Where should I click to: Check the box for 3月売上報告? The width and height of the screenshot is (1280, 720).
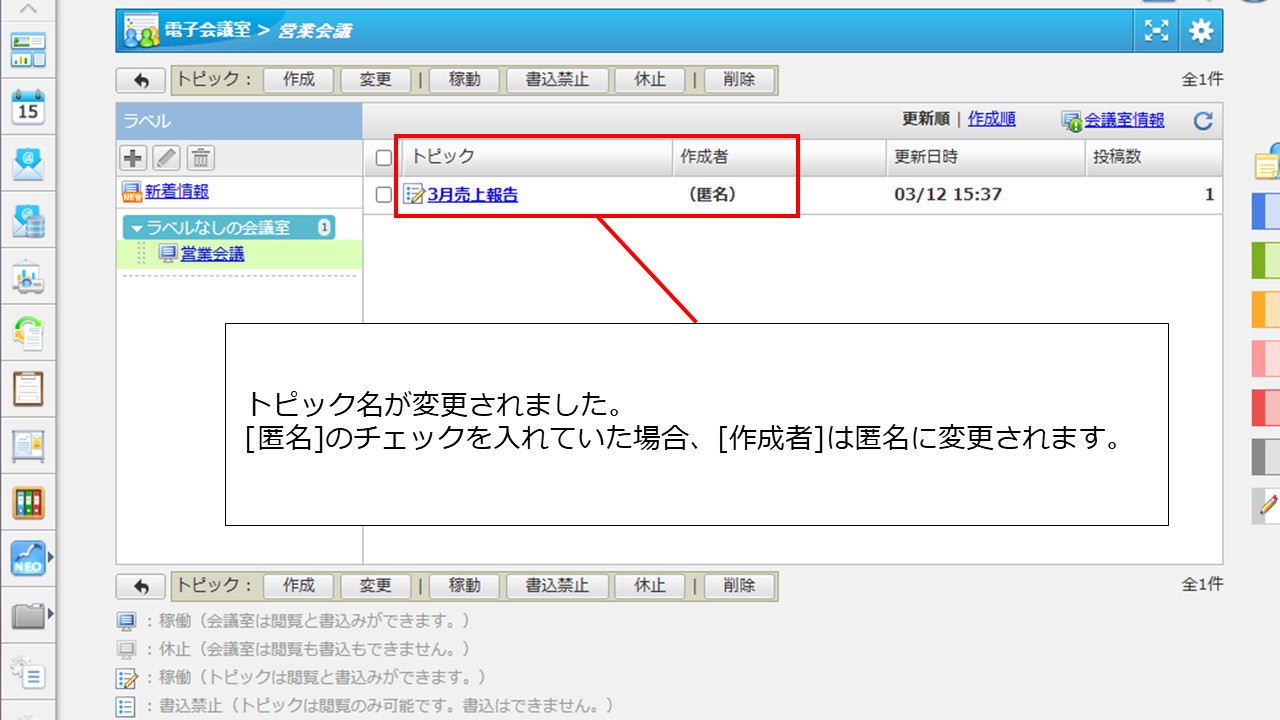pyautogui.click(x=384, y=195)
